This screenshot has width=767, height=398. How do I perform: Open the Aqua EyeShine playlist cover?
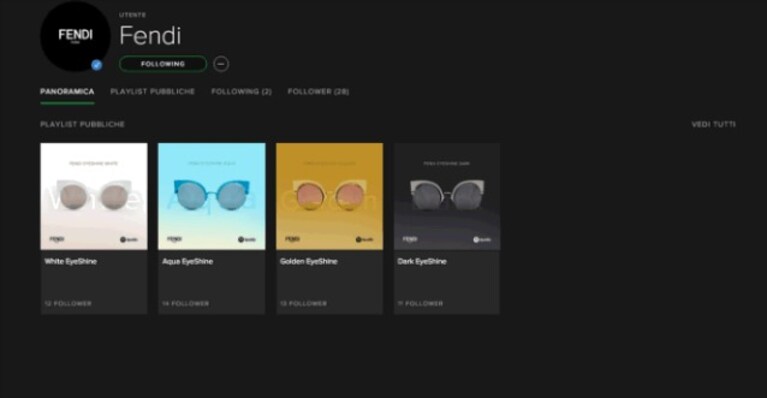[x=212, y=197]
